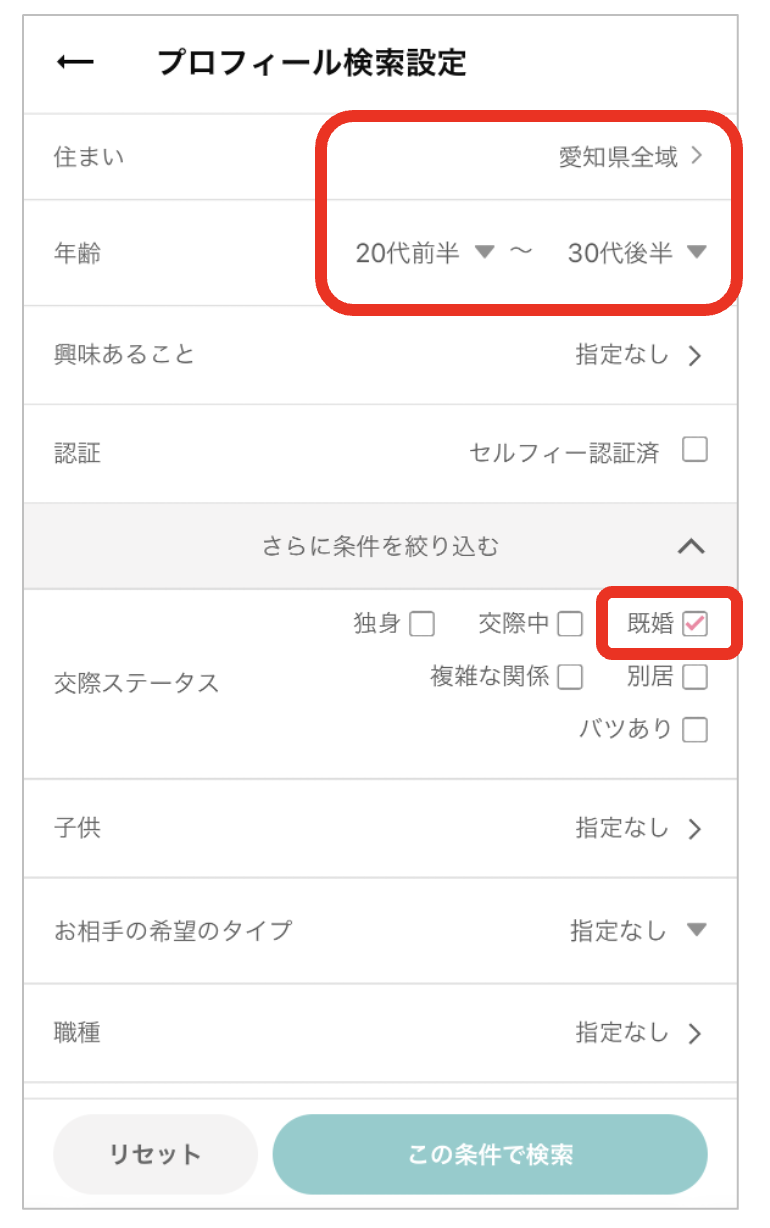
Task: Tap この条件で検索 search button
Action: click(490, 1154)
